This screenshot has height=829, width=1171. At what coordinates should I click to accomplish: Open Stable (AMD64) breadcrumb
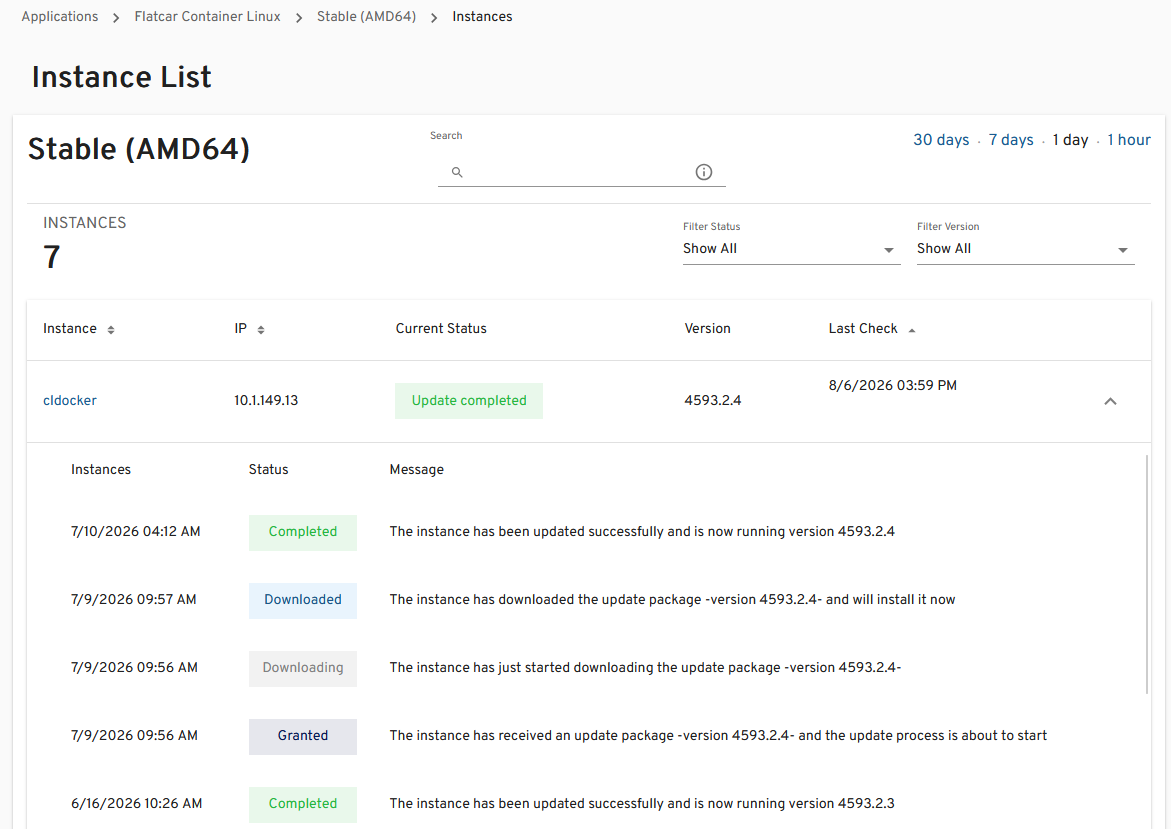point(366,16)
